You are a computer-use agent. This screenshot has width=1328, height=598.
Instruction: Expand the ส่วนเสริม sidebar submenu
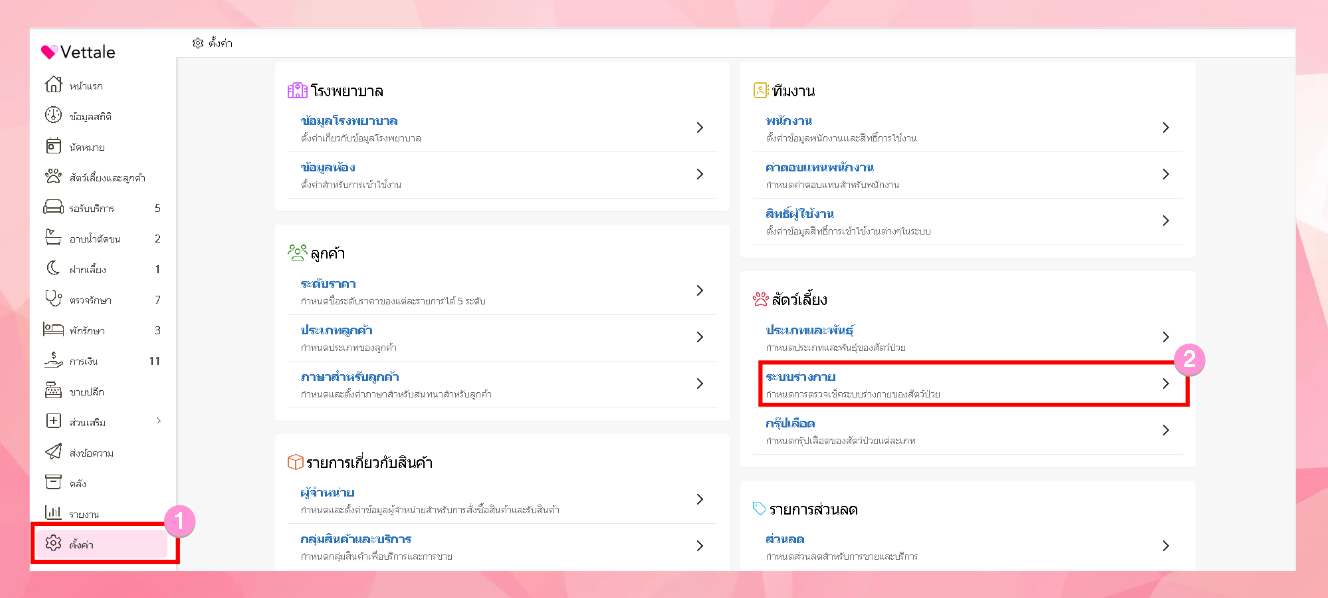tap(158, 421)
